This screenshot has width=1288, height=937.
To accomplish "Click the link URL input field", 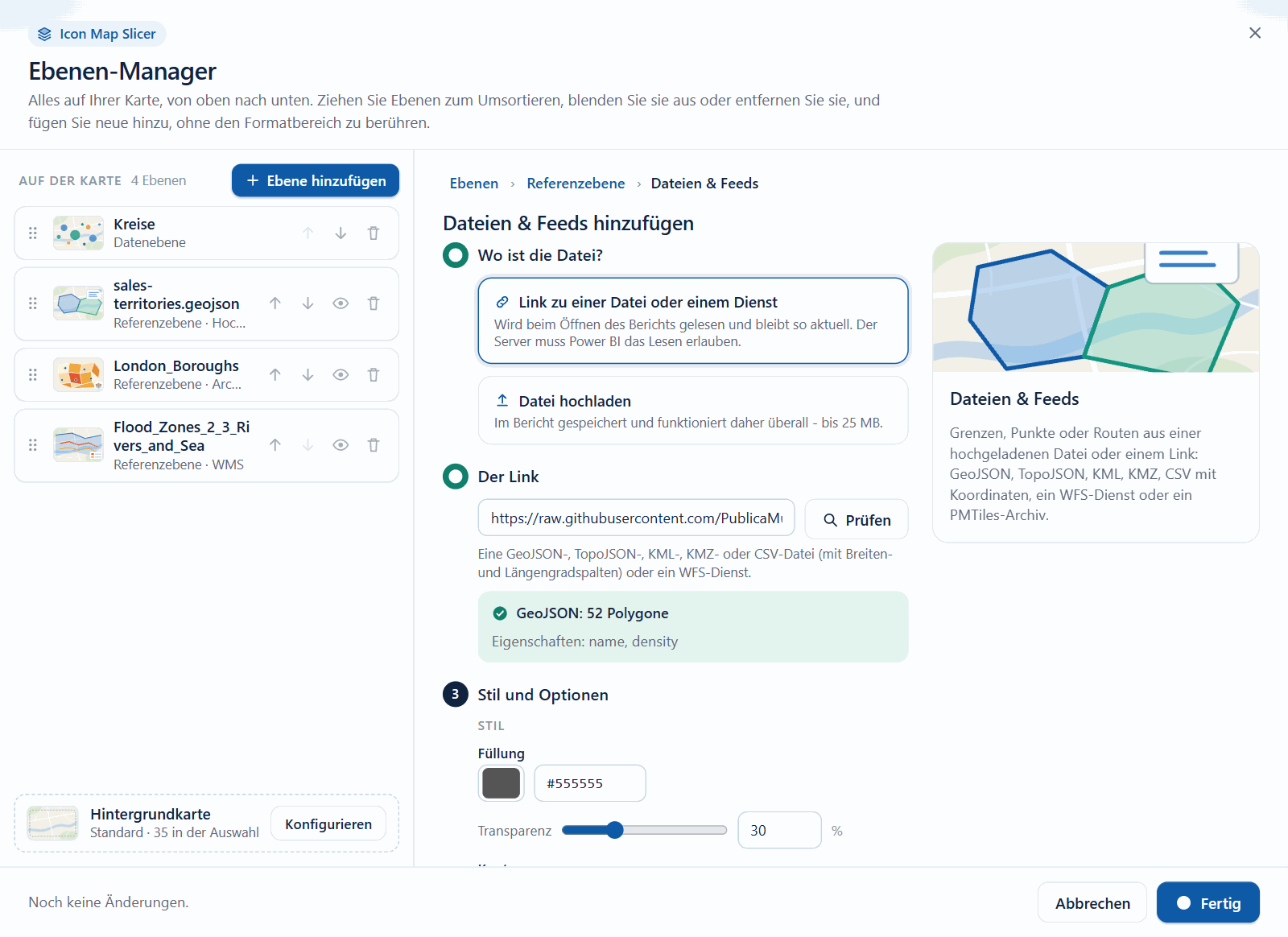I will point(637,518).
